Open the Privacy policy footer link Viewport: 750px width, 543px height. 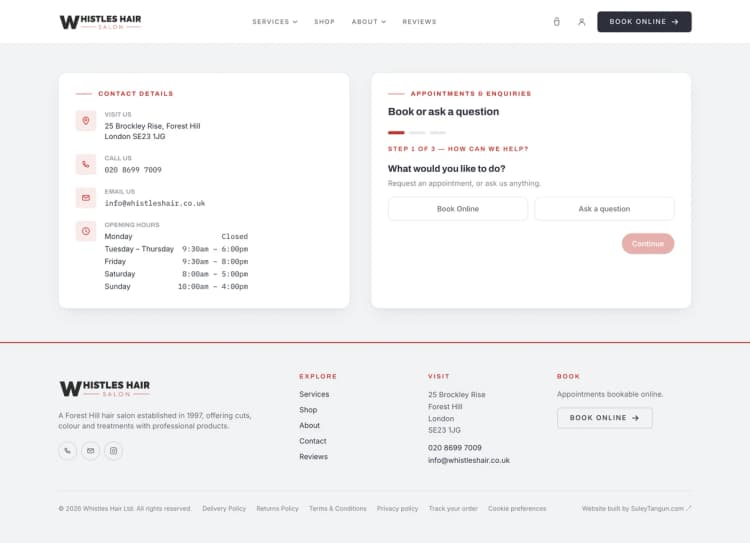point(397,509)
